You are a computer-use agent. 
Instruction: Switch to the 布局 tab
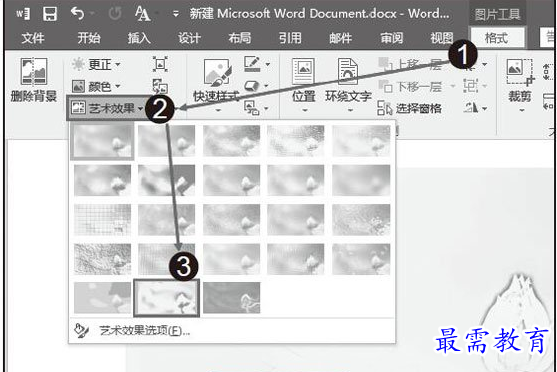240,38
